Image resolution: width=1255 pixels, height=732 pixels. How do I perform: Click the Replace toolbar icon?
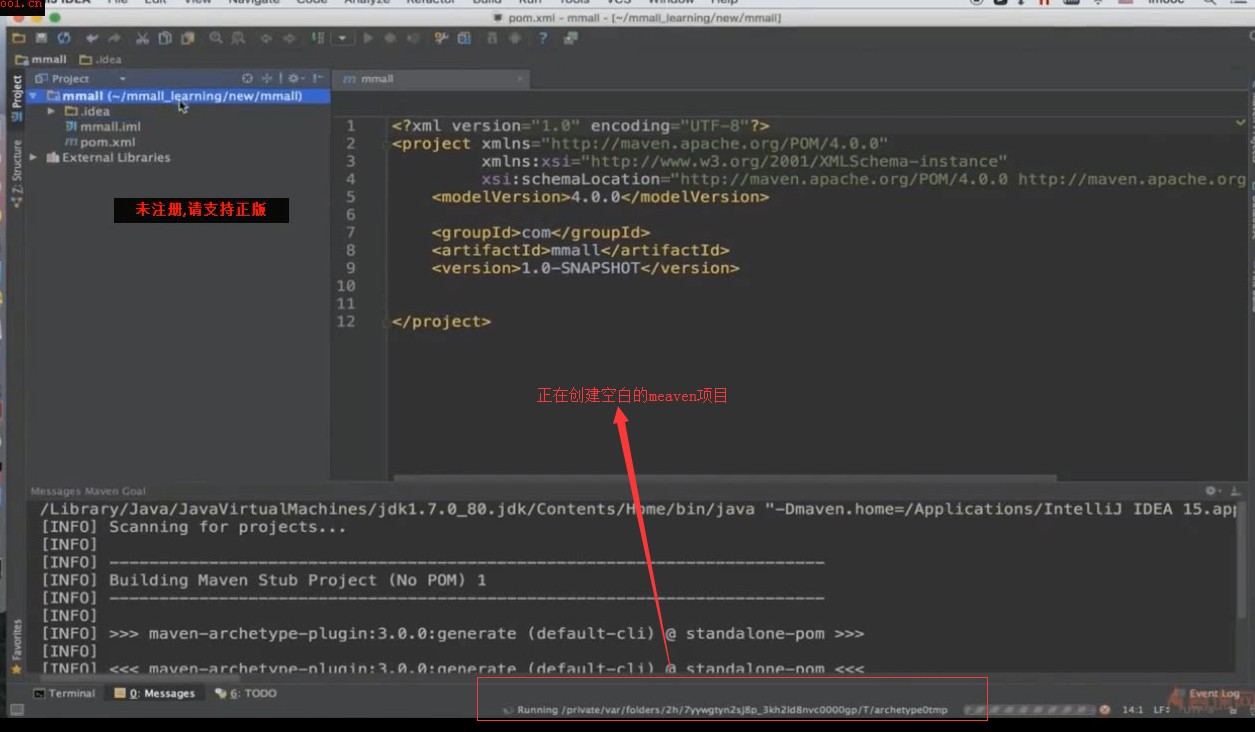237,38
